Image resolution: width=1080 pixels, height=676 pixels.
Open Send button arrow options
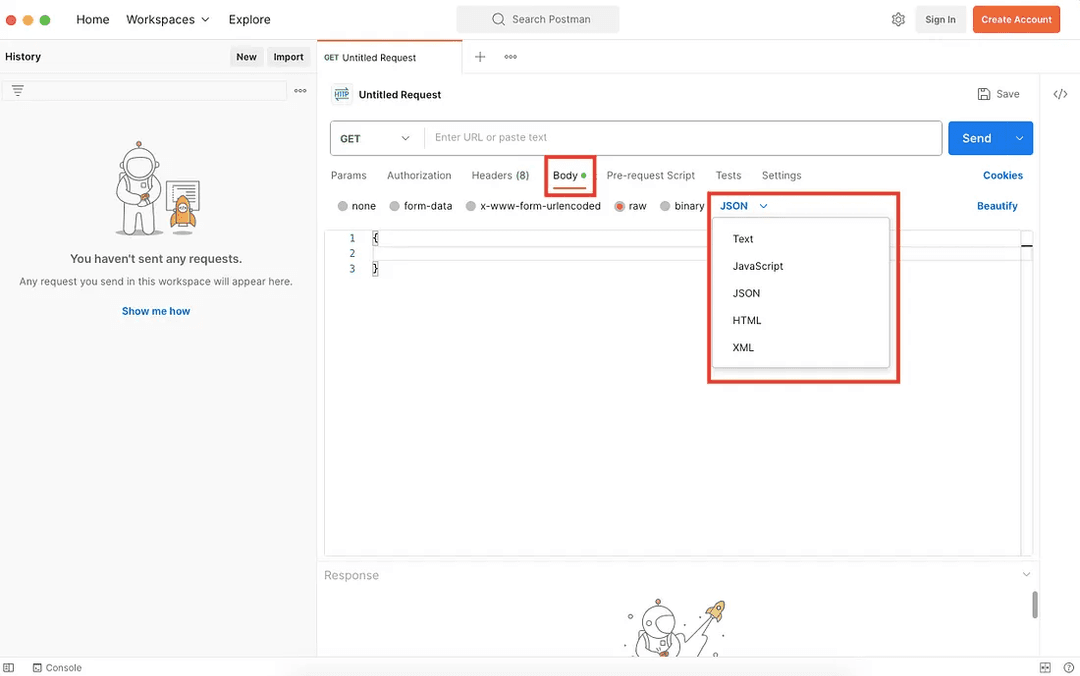click(x=1019, y=139)
